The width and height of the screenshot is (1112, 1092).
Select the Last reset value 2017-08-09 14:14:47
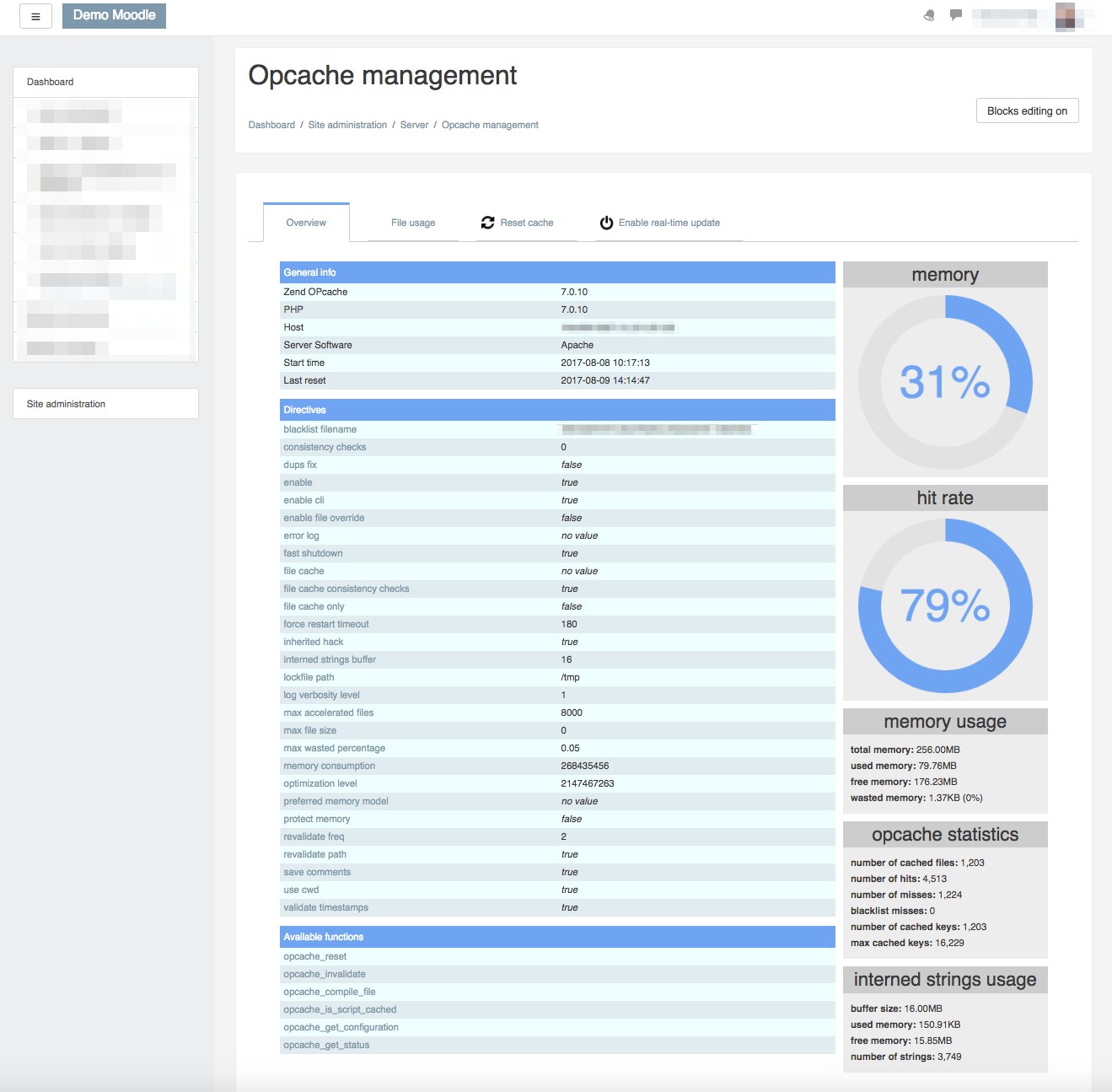coord(605,380)
